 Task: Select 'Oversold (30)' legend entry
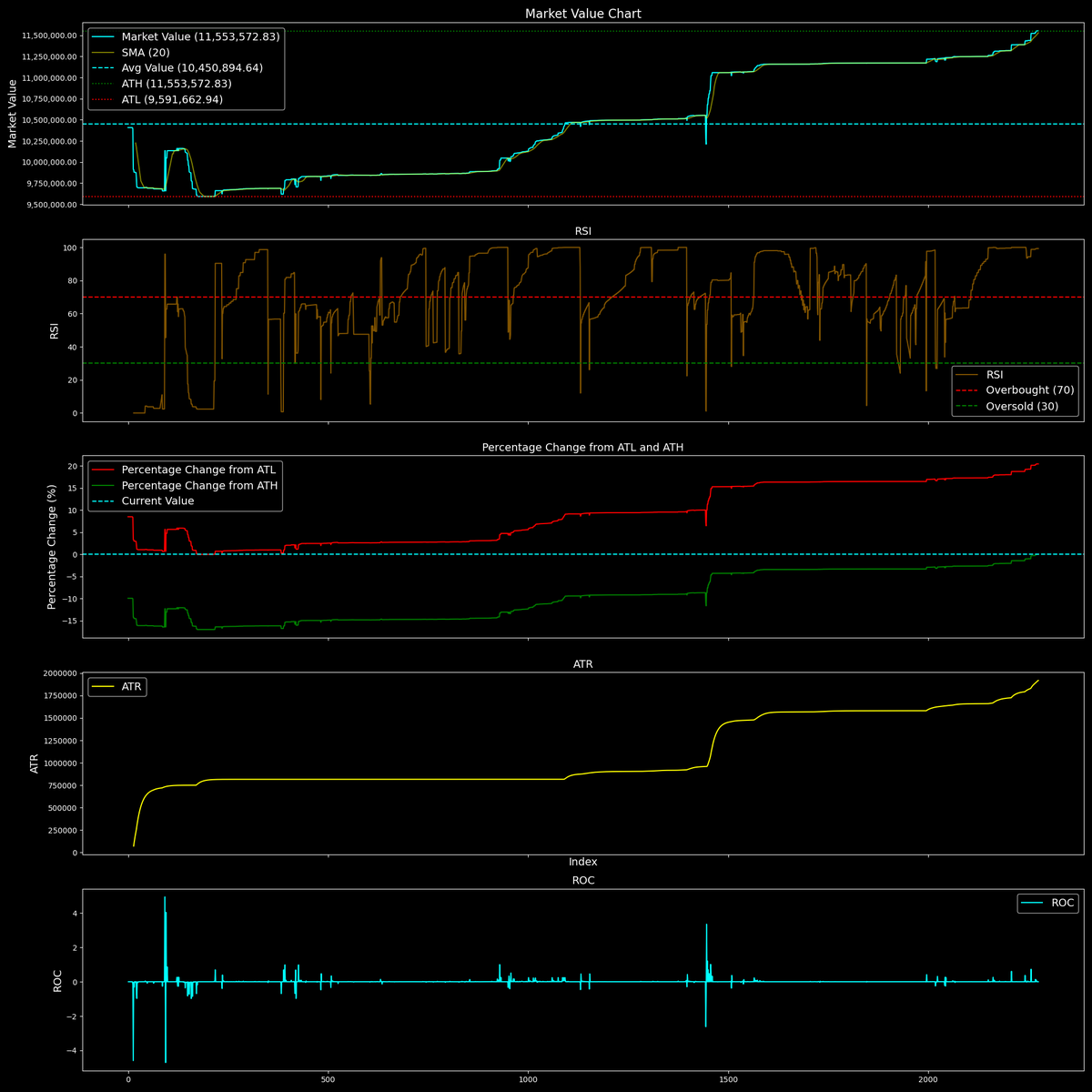click(x=1006, y=406)
